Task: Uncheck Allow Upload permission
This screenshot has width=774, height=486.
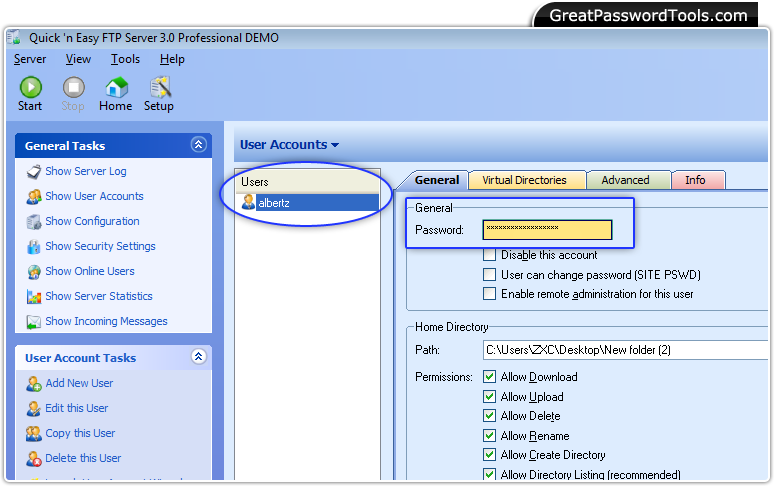Action: [x=489, y=396]
